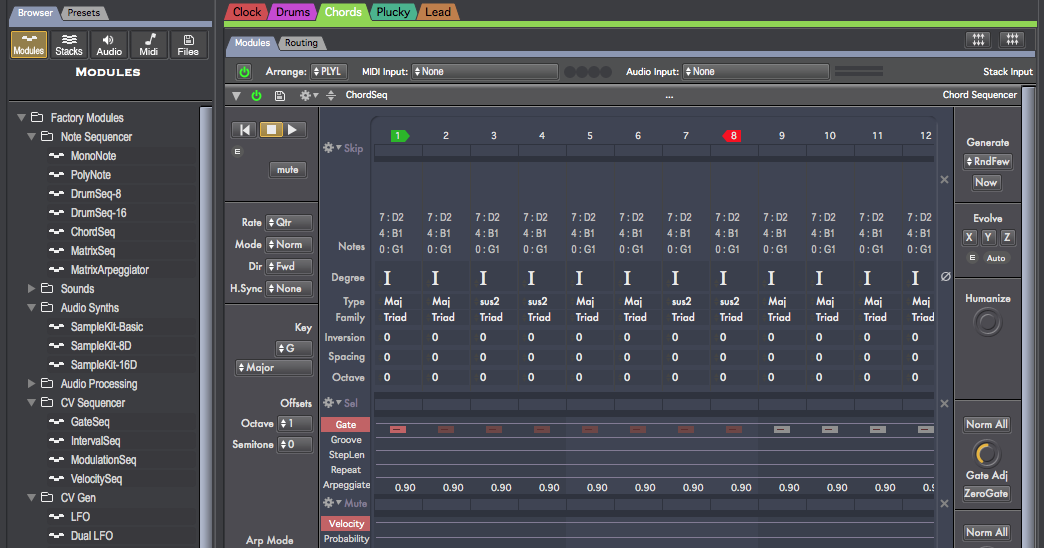Screen dimensions: 1044x548
Task: Open the Key G dropdown
Action: pos(294,348)
